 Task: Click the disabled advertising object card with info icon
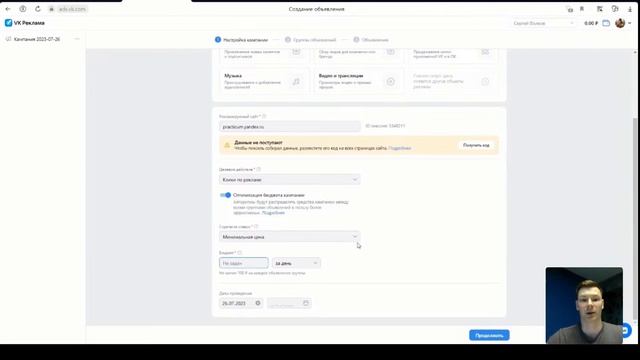click(453, 81)
